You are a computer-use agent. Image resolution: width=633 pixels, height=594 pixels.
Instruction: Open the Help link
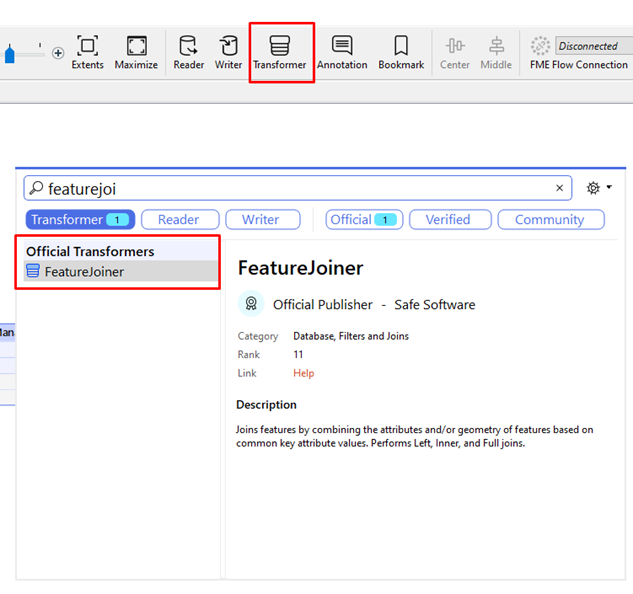click(x=304, y=373)
